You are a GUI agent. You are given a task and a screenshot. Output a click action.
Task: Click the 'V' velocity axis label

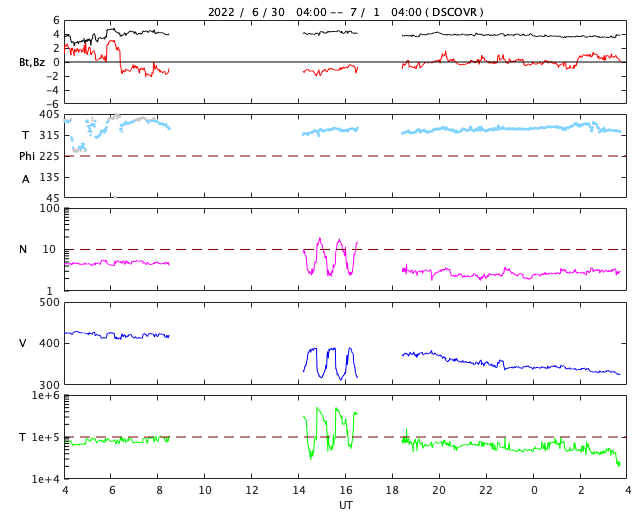(23, 343)
